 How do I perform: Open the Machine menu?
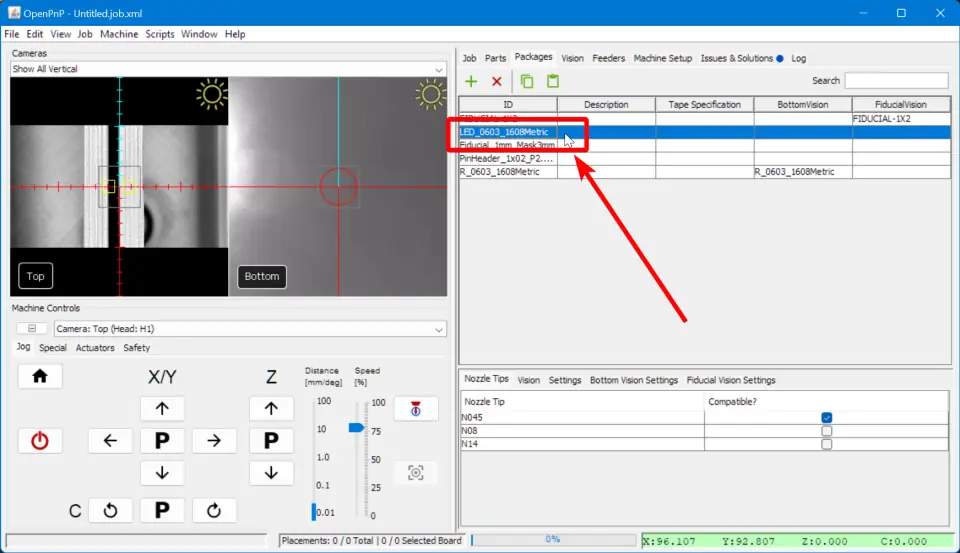119,34
